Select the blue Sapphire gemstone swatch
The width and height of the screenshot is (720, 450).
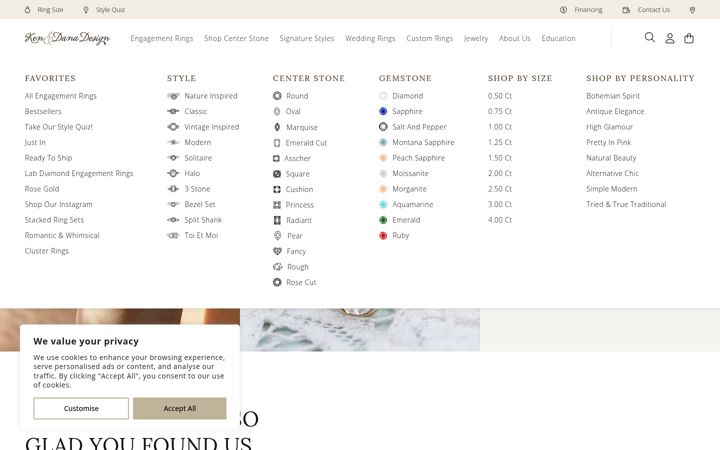click(383, 111)
